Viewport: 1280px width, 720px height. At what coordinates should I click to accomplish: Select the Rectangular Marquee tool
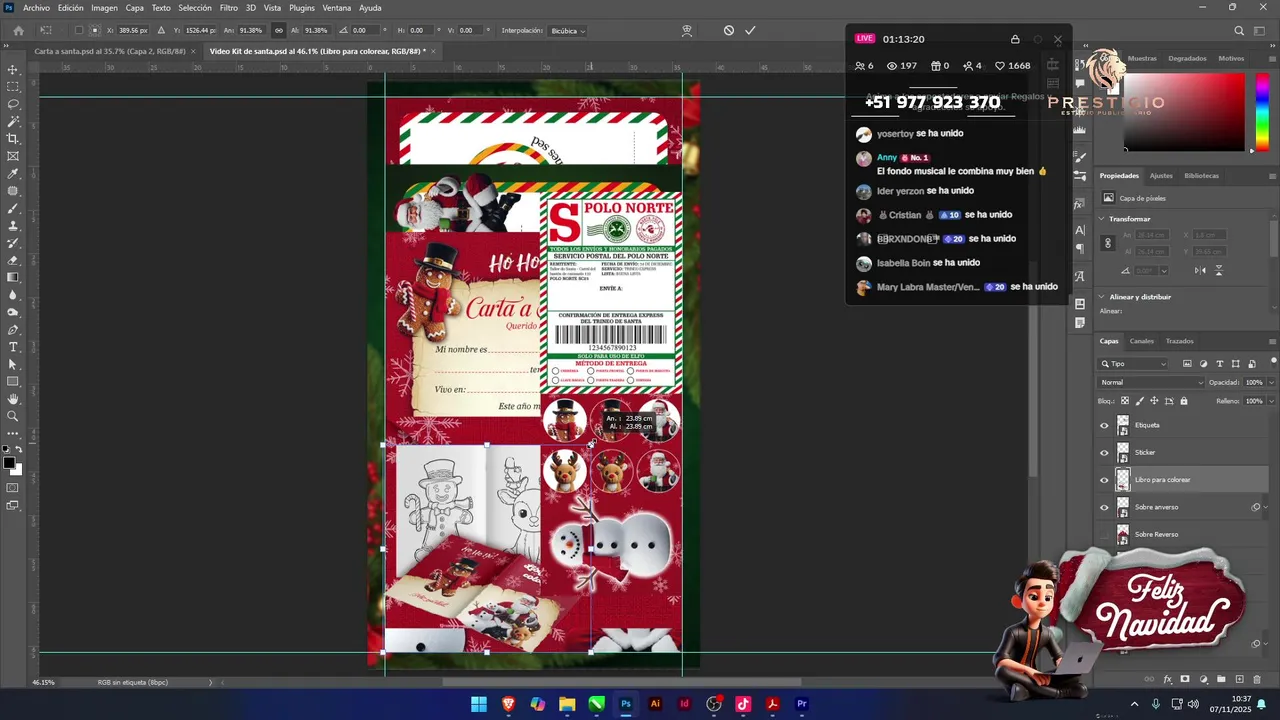(x=13, y=87)
